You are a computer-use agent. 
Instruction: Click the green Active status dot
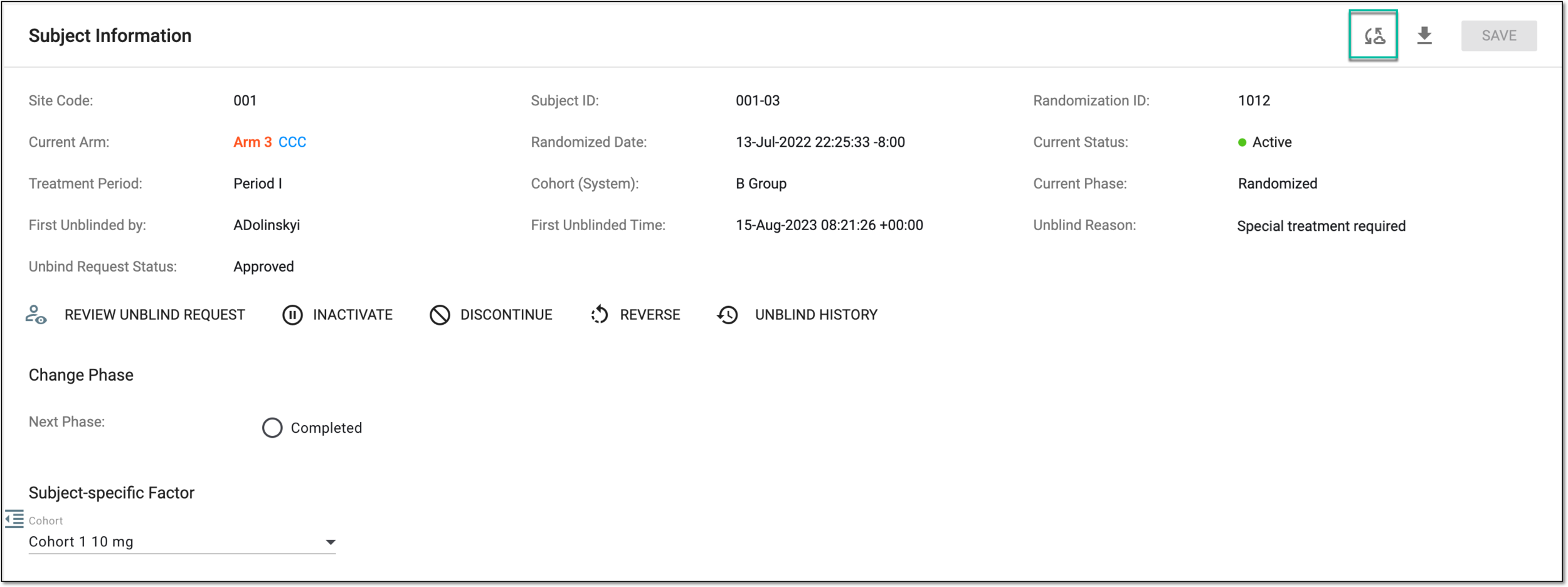coord(1242,142)
